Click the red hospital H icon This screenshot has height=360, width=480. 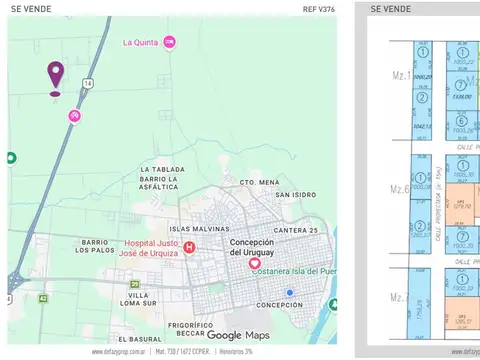coord(189,247)
